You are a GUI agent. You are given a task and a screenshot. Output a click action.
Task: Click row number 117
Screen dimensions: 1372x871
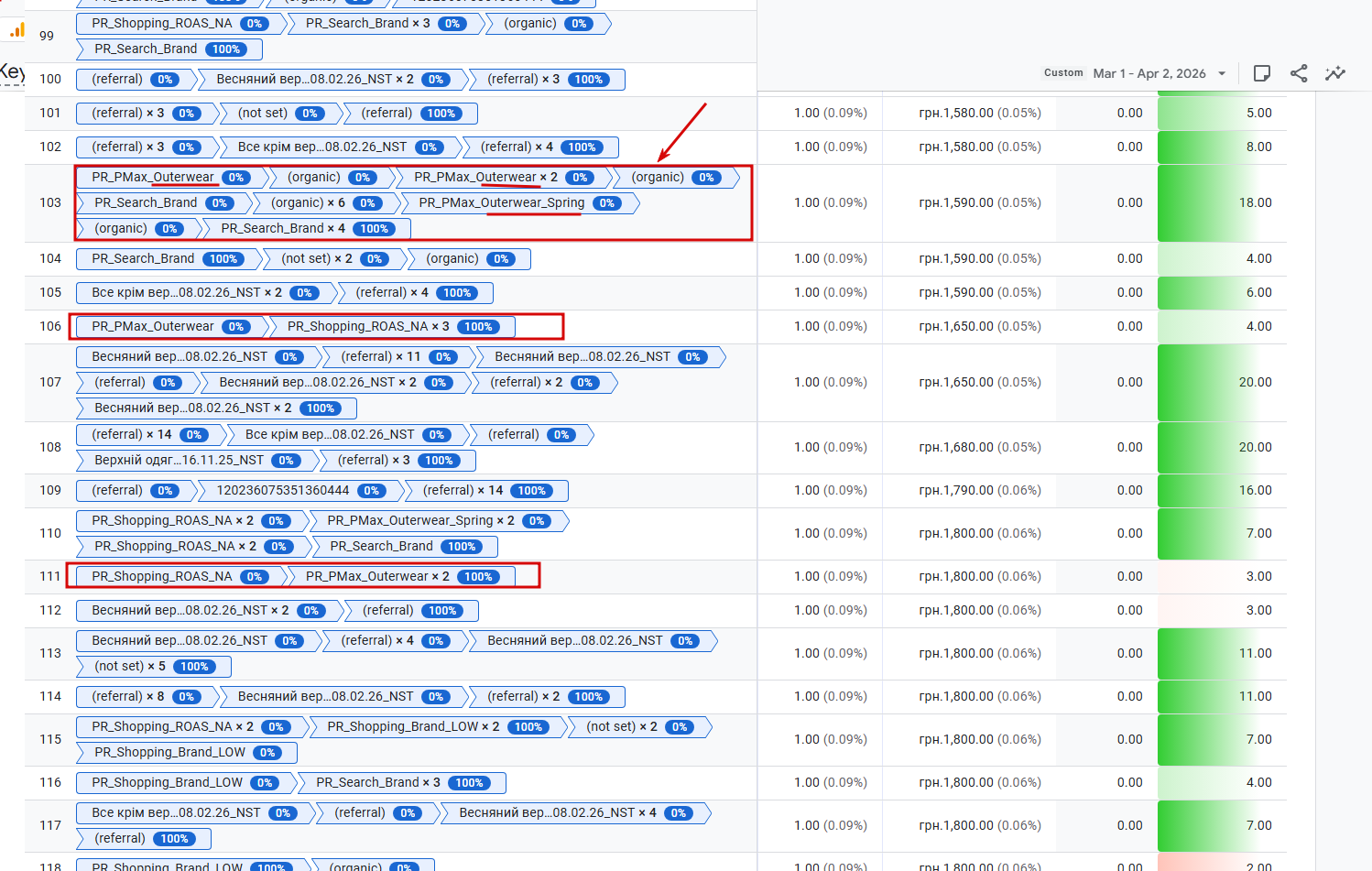click(50, 826)
